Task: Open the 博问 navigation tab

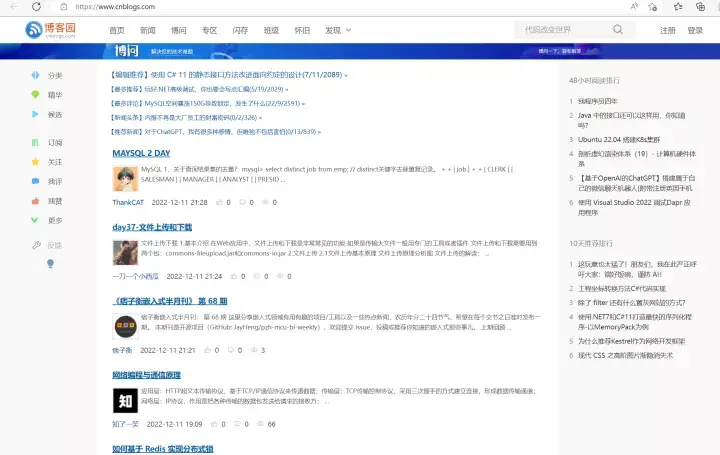Action: [179, 30]
